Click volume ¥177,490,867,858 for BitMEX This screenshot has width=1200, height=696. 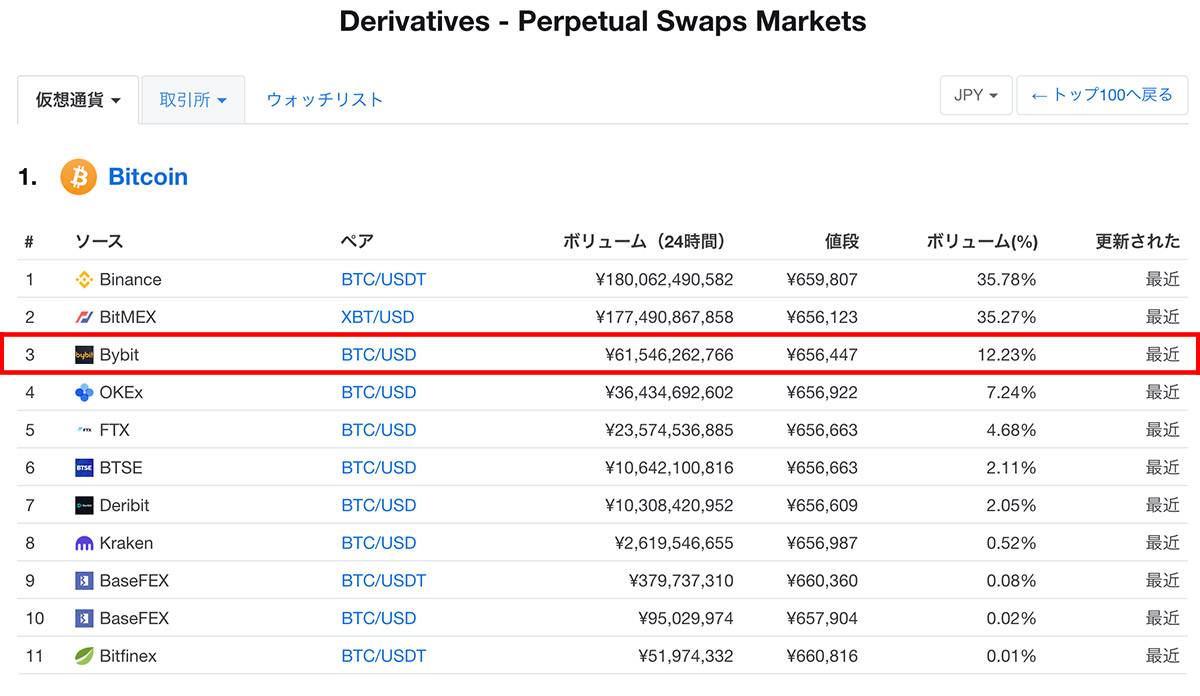point(664,317)
